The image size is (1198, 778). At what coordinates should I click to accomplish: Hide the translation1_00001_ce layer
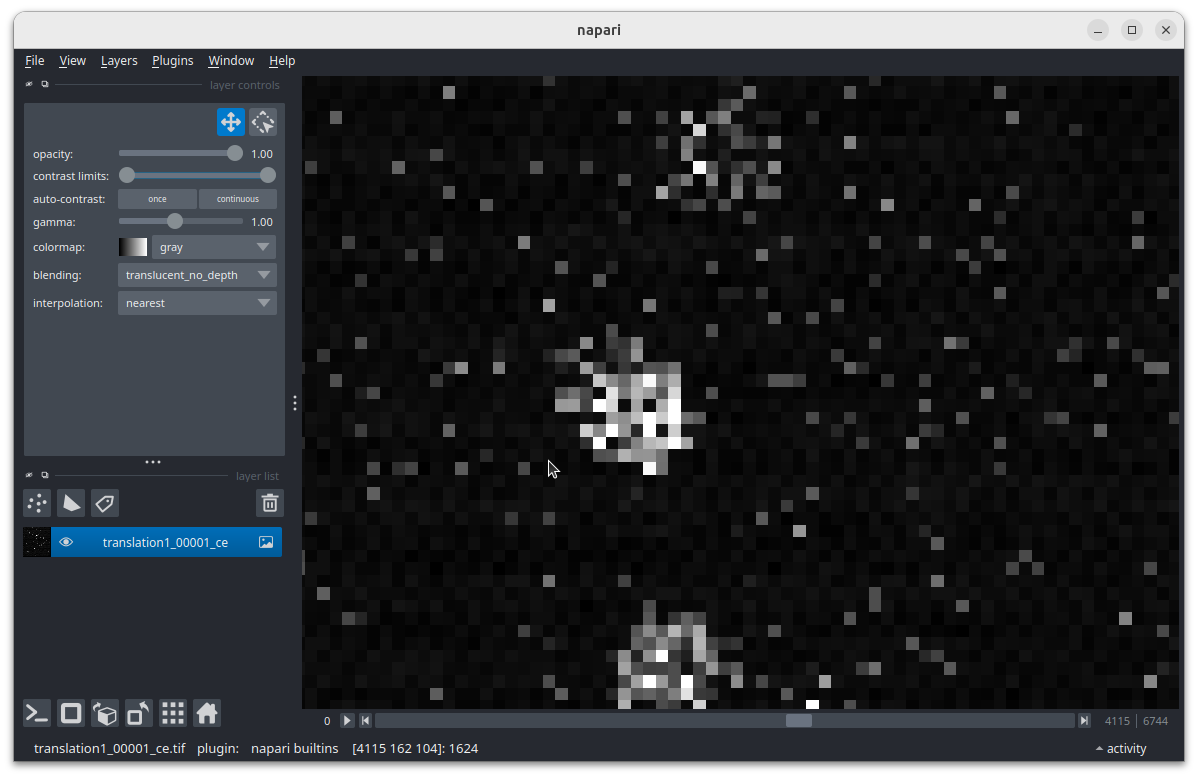tap(66, 542)
